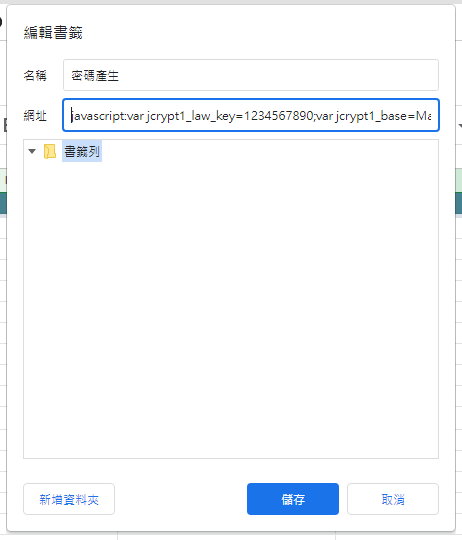Viewport: 462px width, 540px height.
Task: Place cursor on 密碼產生 text
Action: click(95, 75)
